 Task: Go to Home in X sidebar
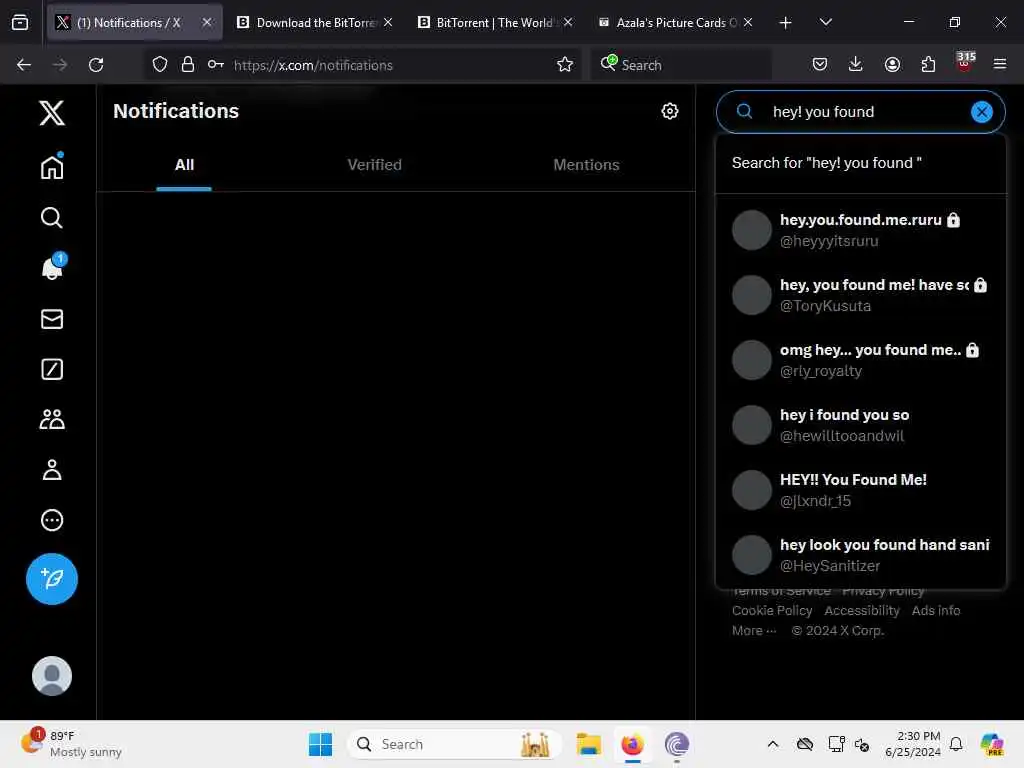tap(52, 166)
